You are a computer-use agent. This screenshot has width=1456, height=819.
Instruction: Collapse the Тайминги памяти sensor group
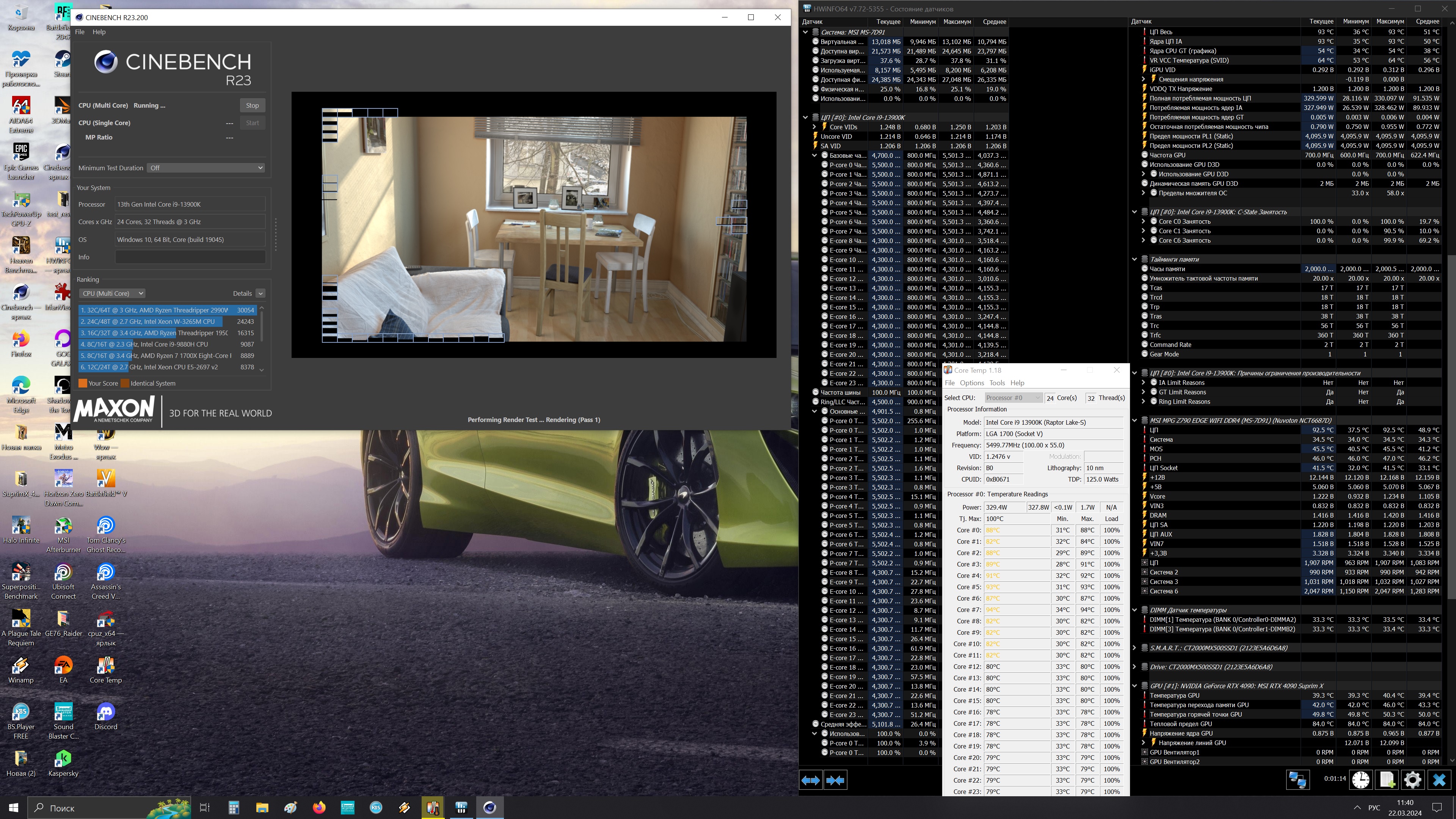[1134, 259]
